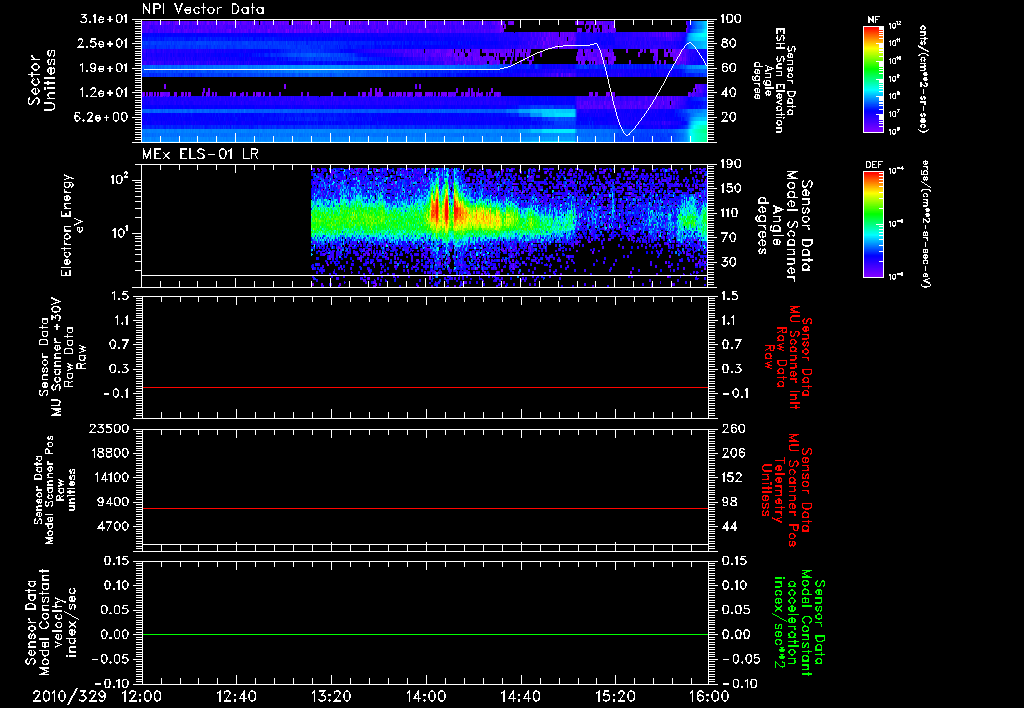Click the 15:20 time axis label

(x=615, y=696)
